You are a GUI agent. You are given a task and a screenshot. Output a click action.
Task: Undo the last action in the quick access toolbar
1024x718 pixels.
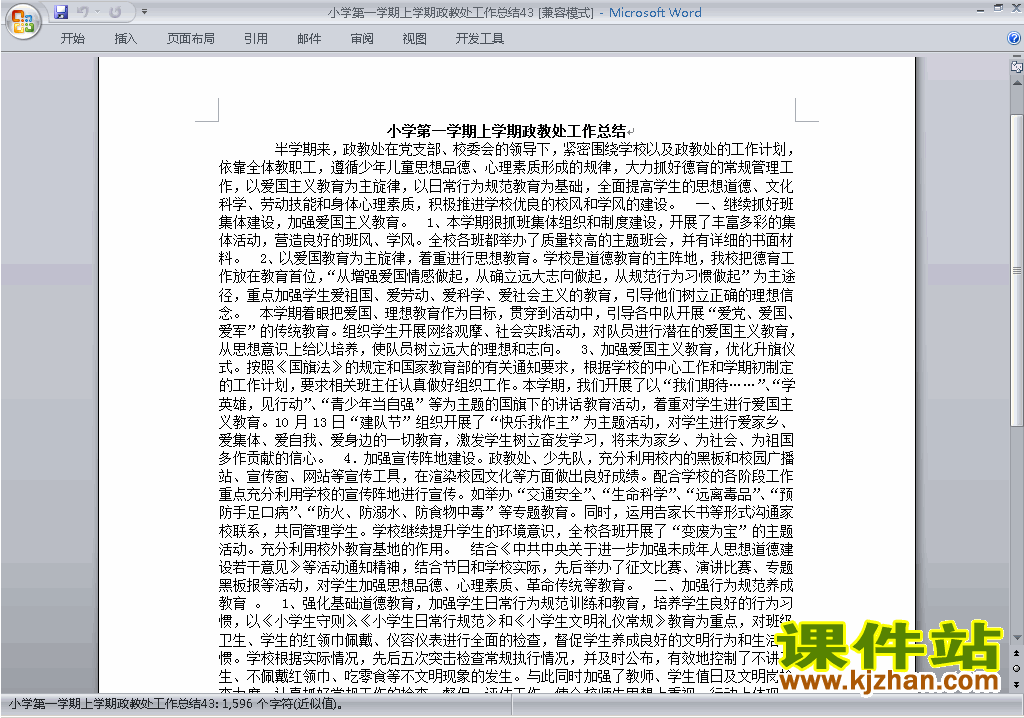pos(82,12)
